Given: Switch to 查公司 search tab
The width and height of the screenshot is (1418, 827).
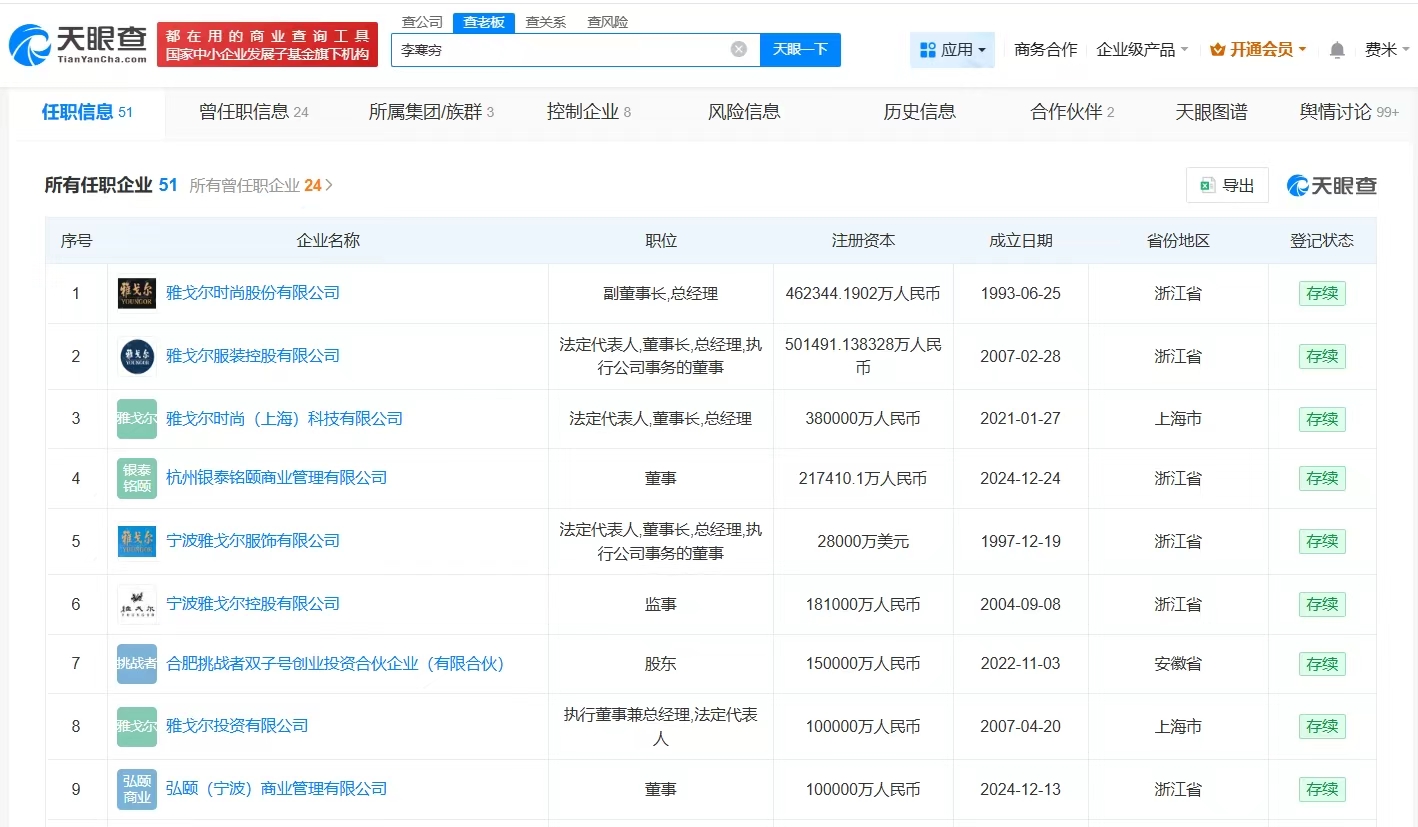Looking at the screenshot, I should [422, 22].
